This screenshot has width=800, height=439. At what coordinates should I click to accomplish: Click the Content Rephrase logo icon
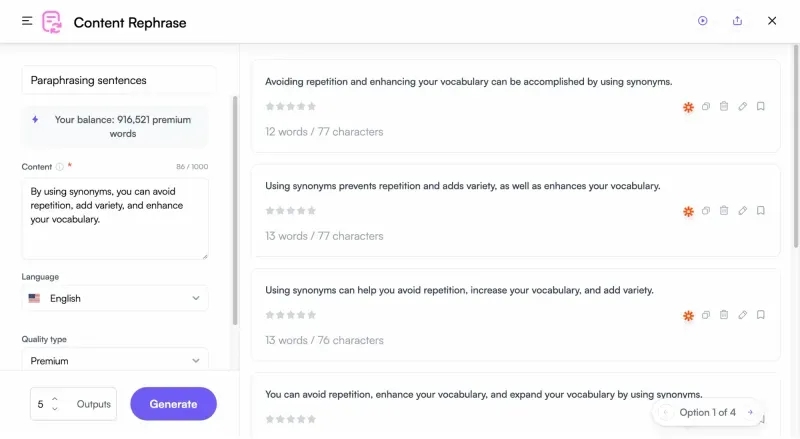[x=52, y=22]
